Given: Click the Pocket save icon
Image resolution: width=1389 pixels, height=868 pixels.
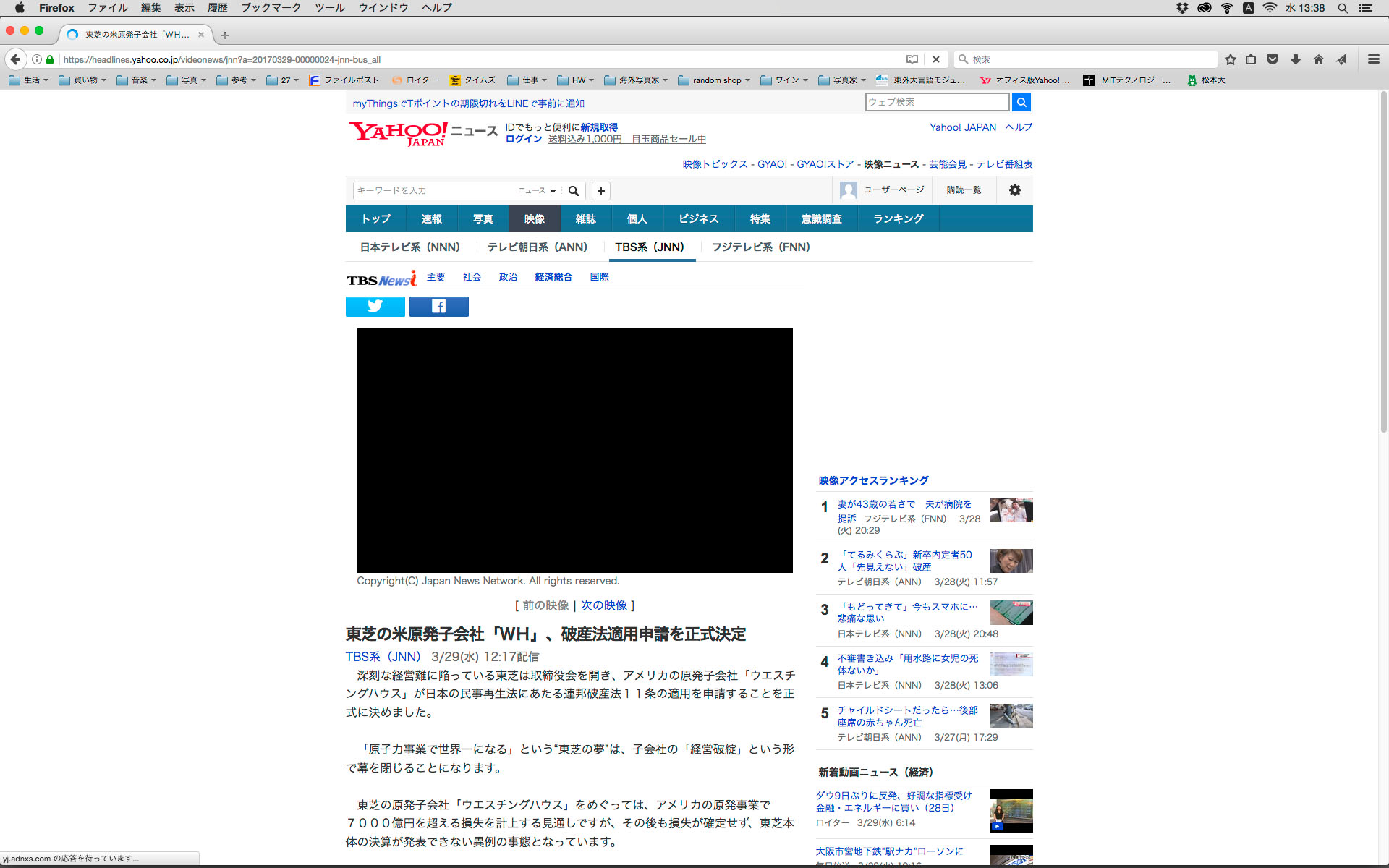Looking at the screenshot, I should (1273, 59).
